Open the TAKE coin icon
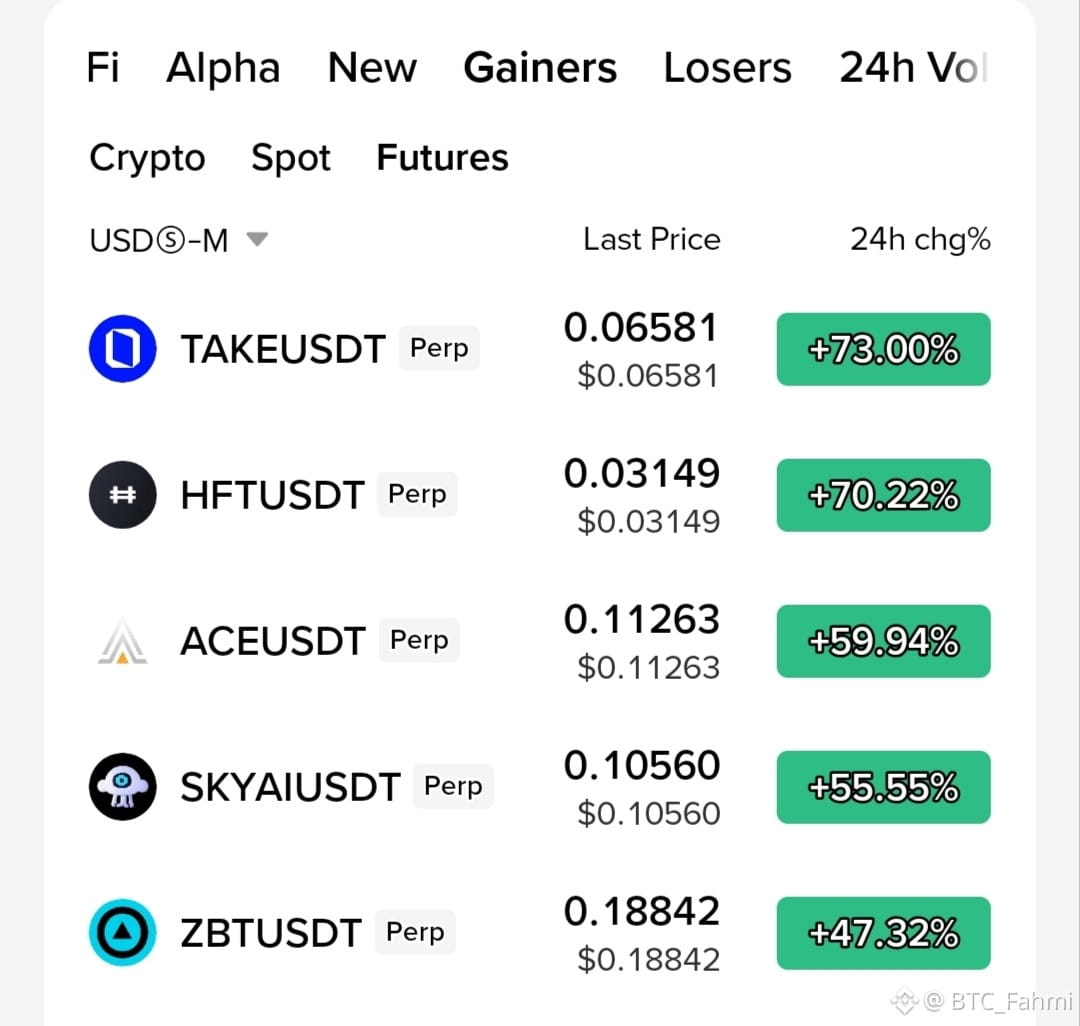Viewport: 1080px width, 1026px height. point(123,348)
